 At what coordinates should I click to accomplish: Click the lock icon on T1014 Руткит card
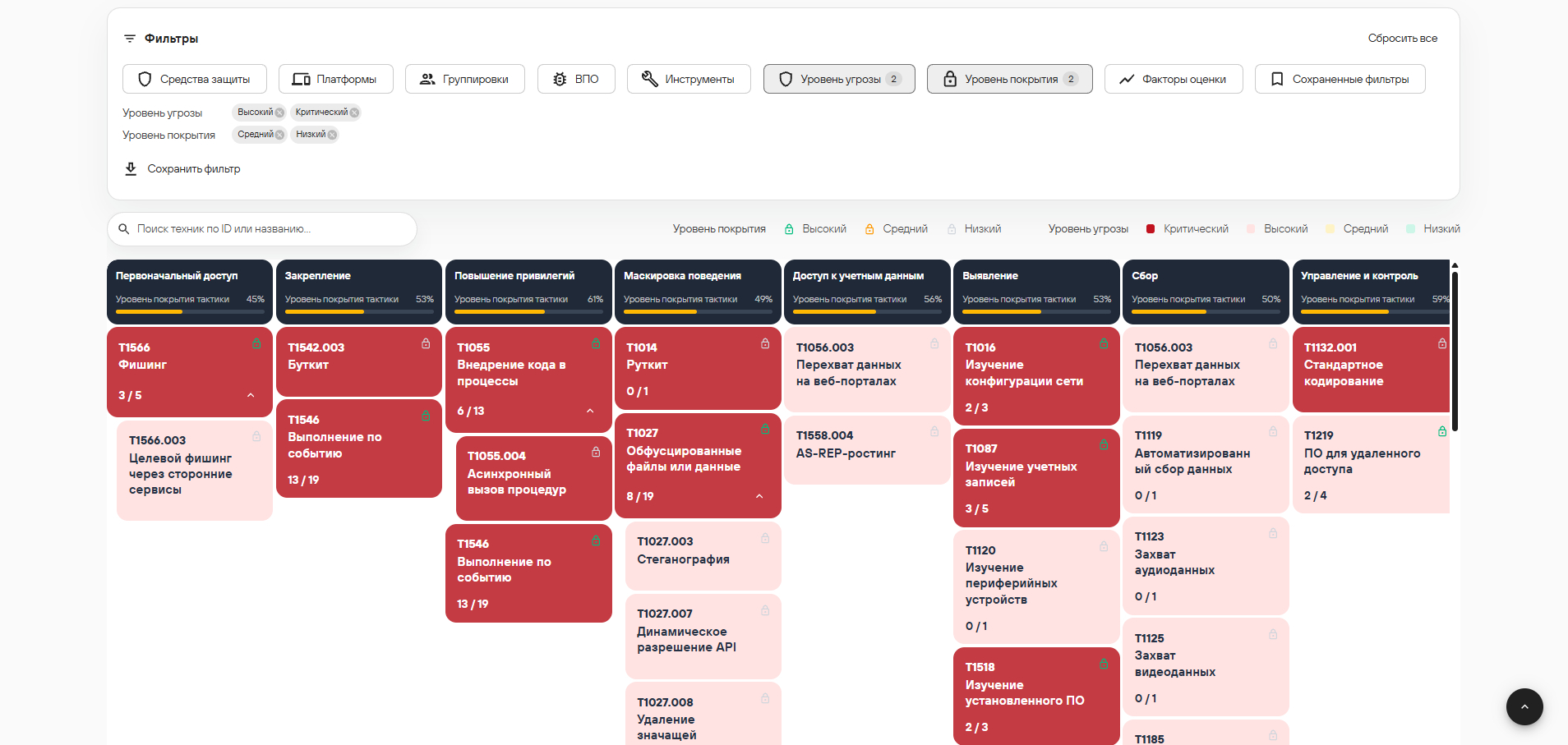tap(765, 343)
